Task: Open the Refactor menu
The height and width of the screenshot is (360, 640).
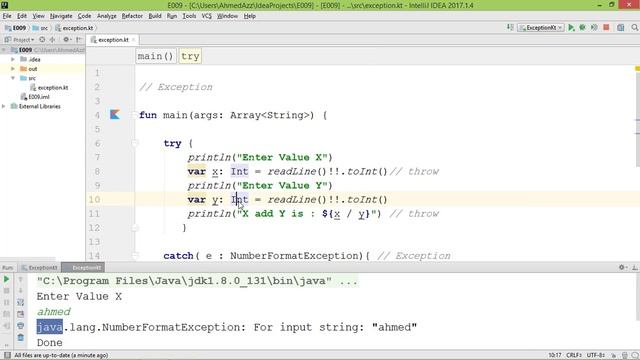Action: [132, 16]
